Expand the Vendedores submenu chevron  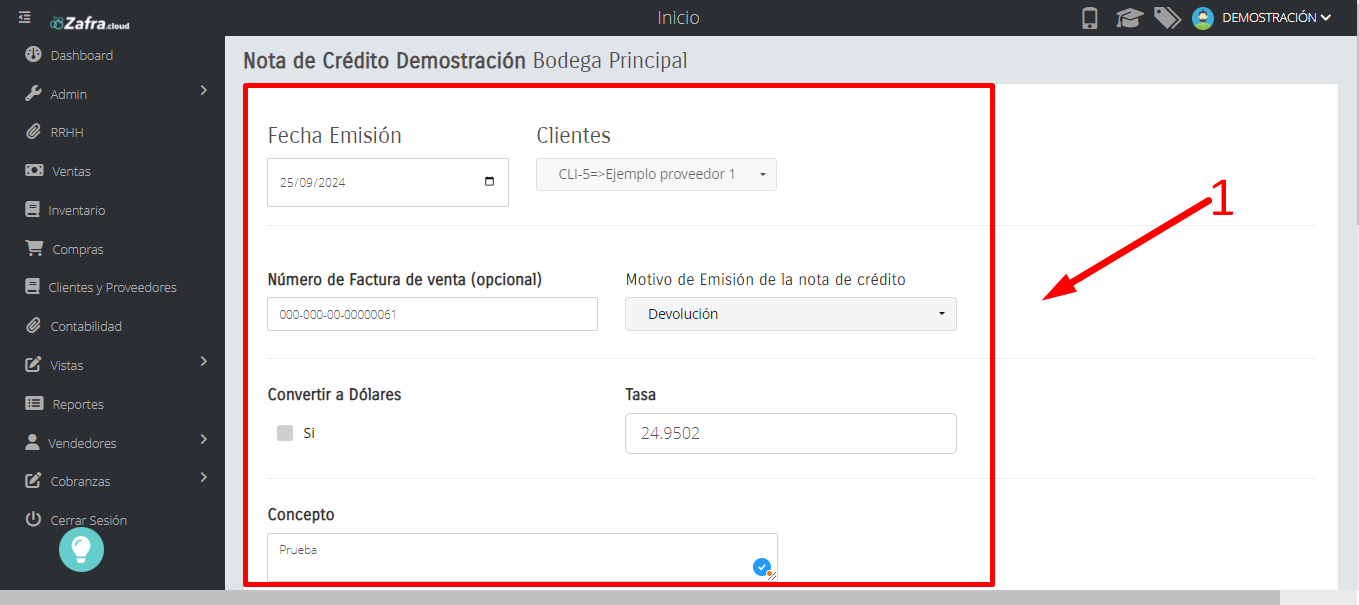pos(203,438)
